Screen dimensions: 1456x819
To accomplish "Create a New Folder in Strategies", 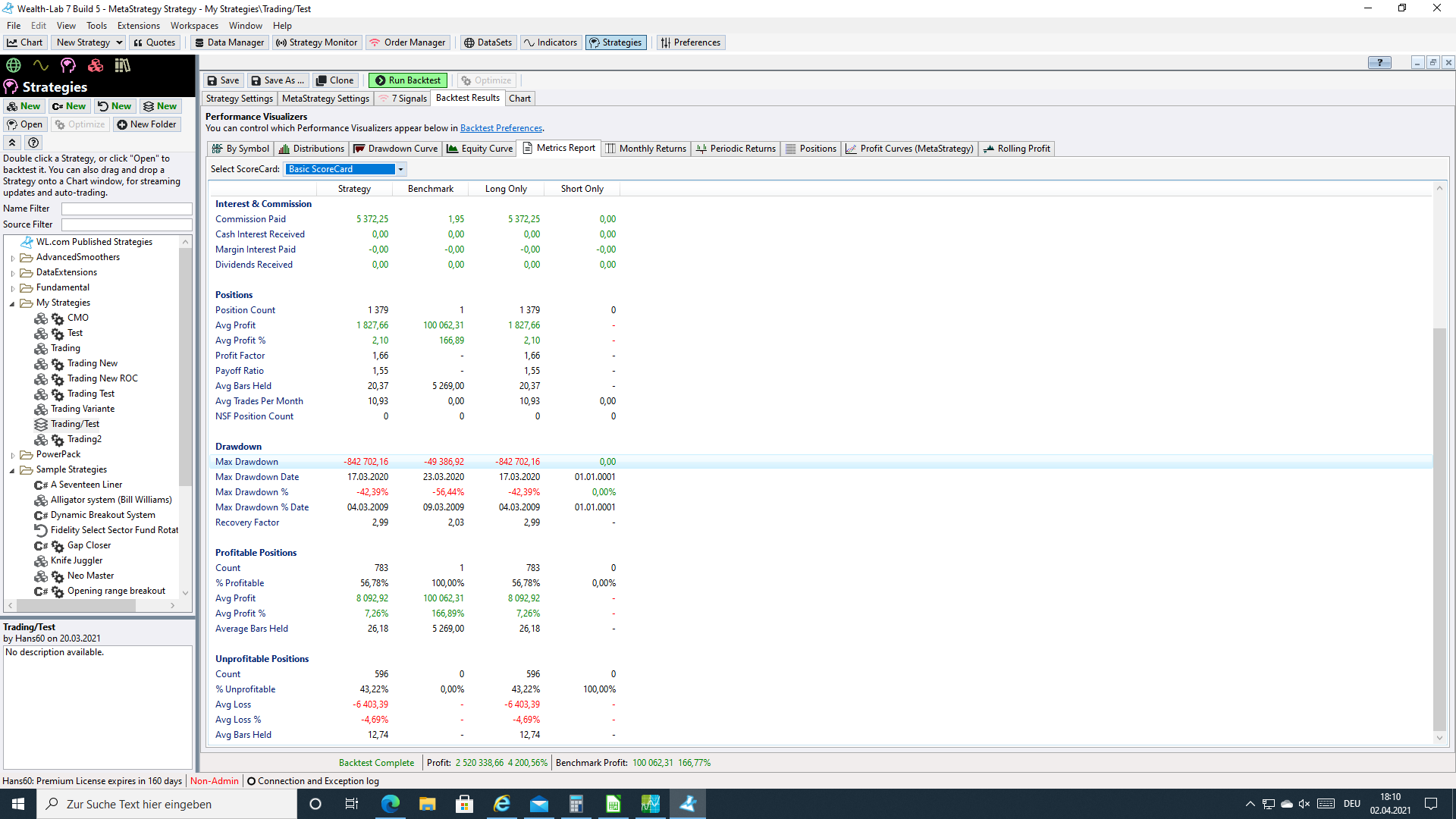I will click(147, 124).
